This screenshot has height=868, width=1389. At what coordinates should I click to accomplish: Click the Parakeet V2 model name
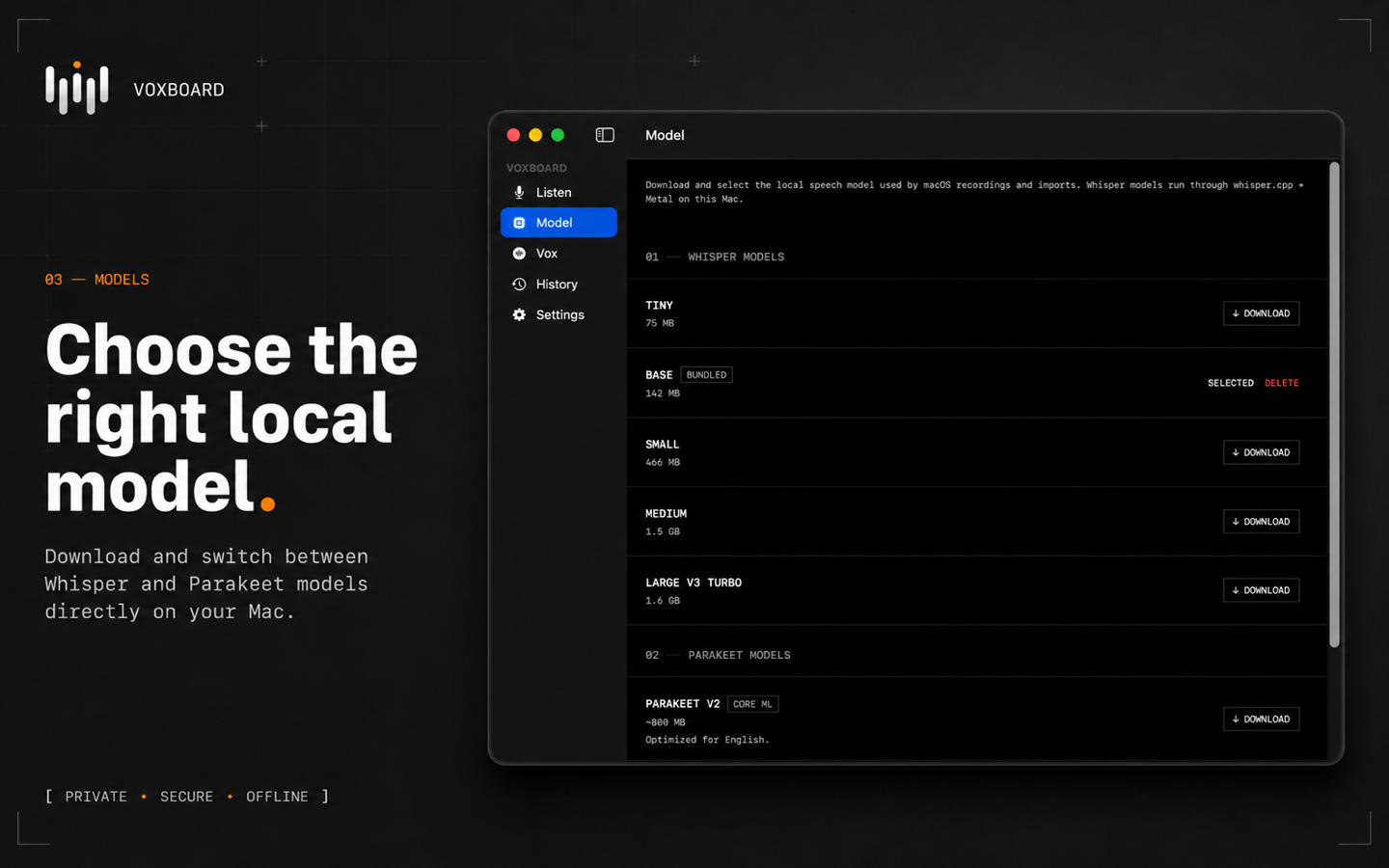[x=683, y=704]
